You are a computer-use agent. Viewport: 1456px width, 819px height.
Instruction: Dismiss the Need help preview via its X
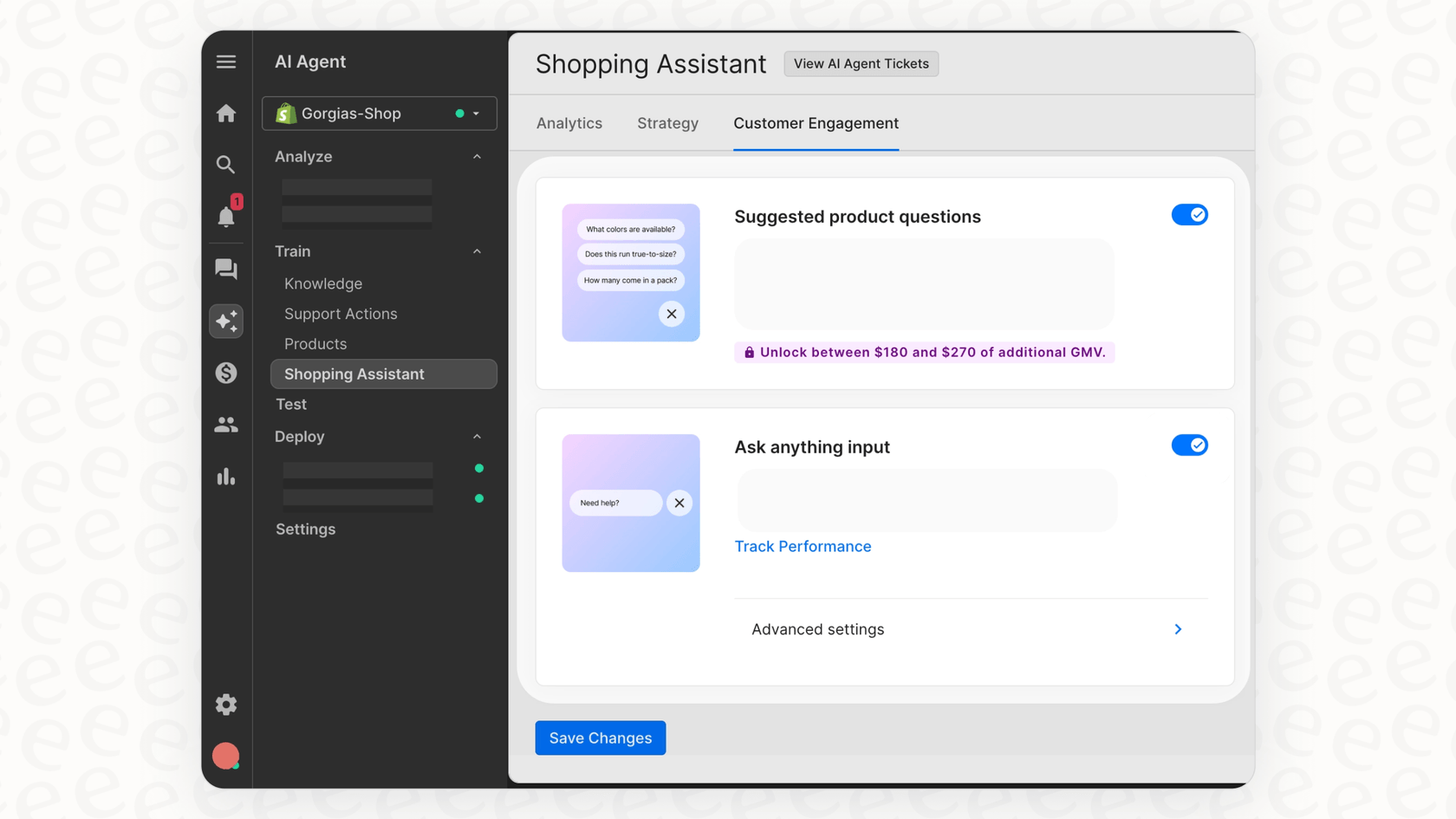pyautogui.click(x=679, y=503)
